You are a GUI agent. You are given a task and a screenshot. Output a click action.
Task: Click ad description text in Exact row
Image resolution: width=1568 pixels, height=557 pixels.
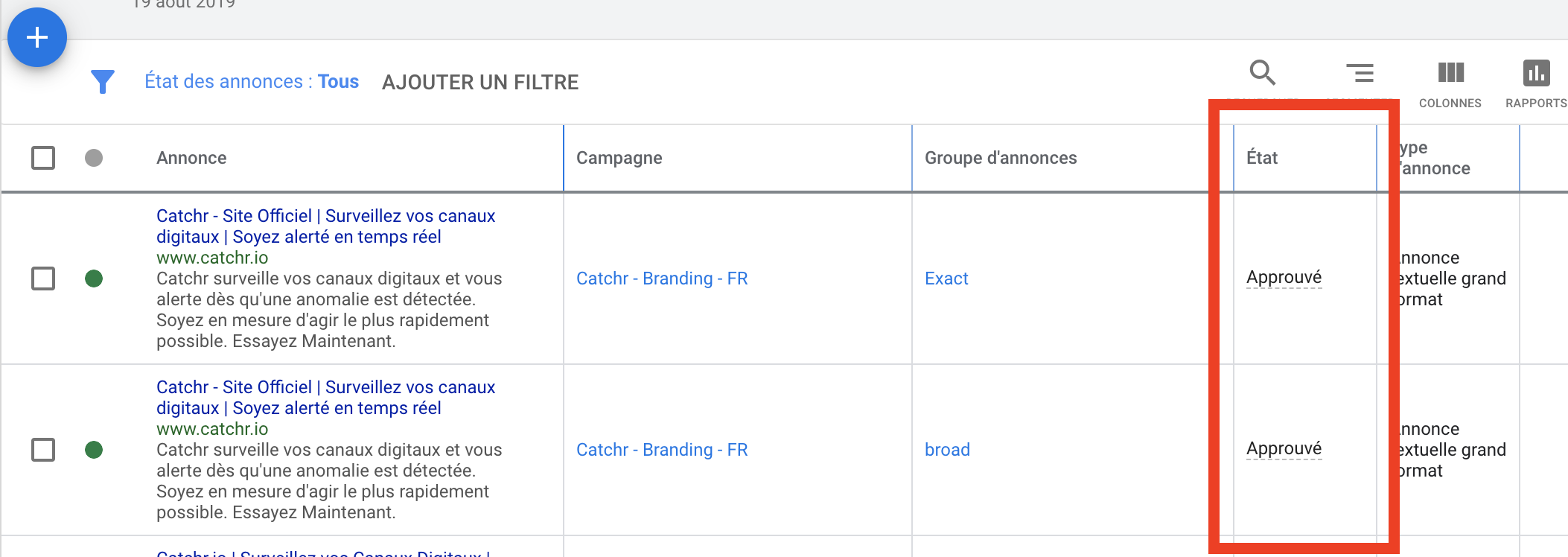click(329, 310)
